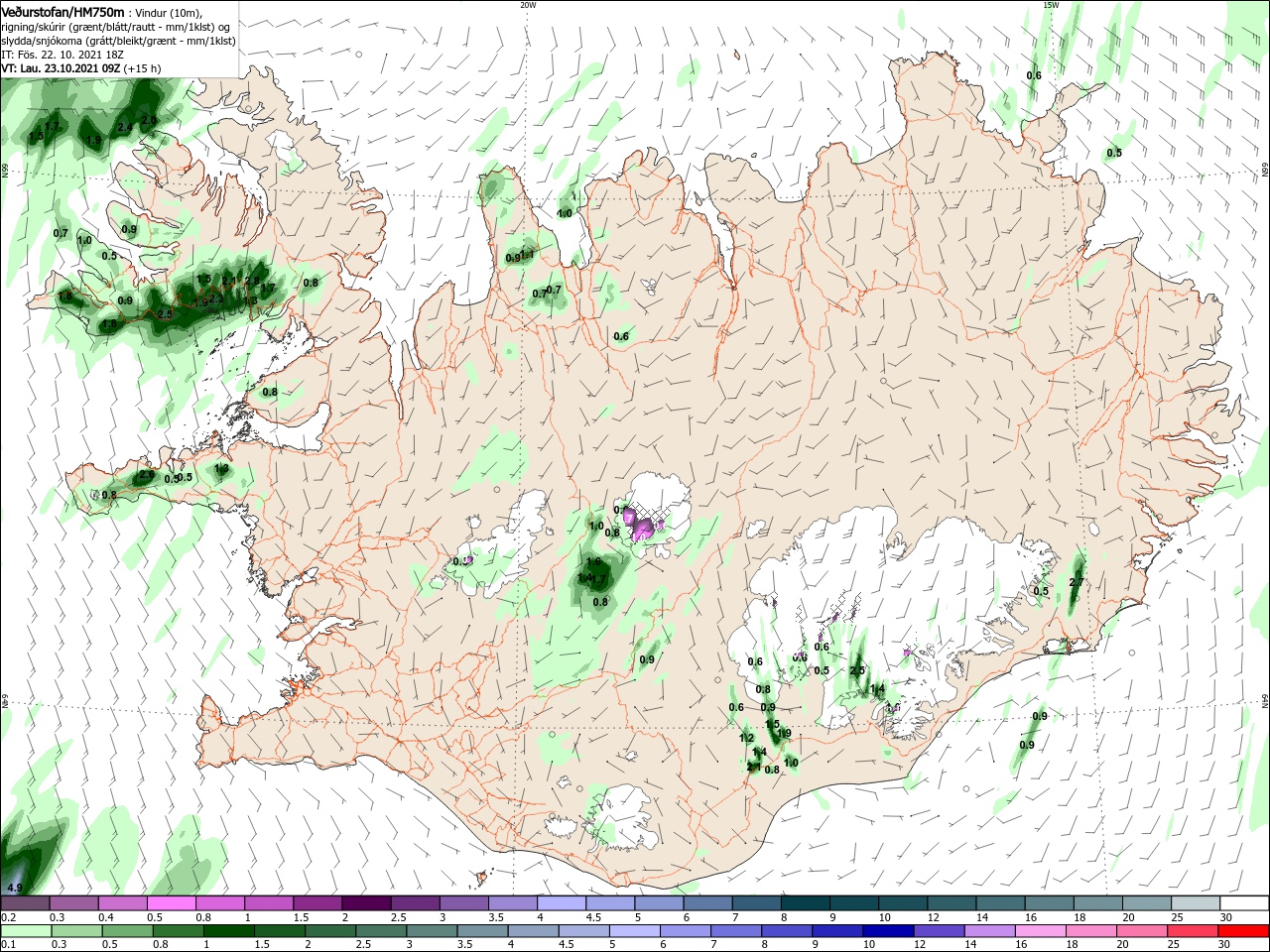
Task: Select the grey-blue 4 rain legend swatch
Action: [x=534, y=931]
